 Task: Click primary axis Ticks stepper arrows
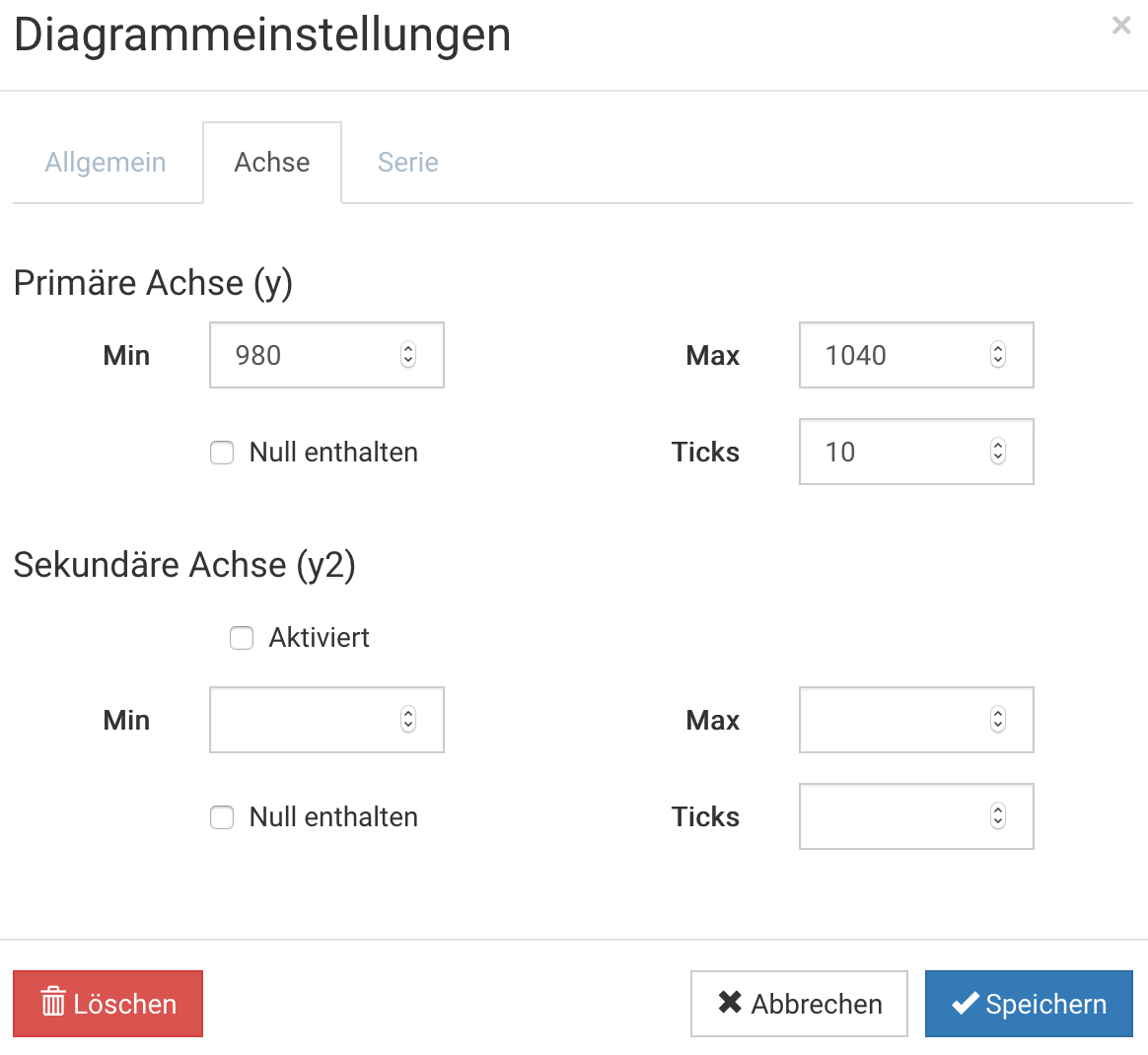point(998,452)
